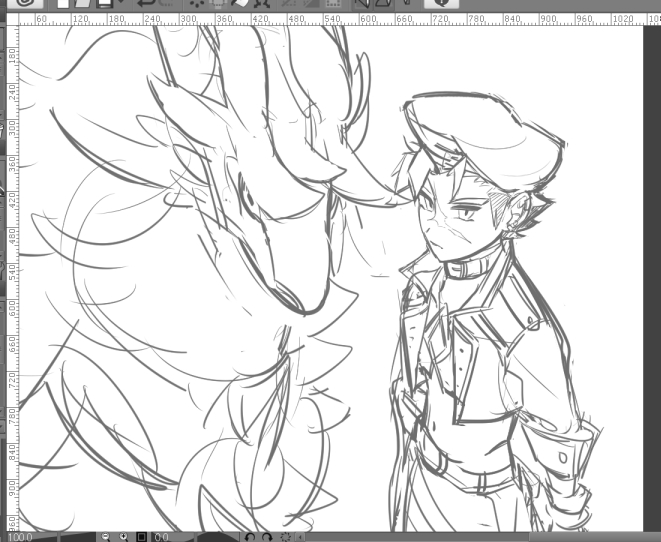Zoom in using the magnifier plus icon
This screenshot has height=542, width=661.
(x=124, y=537)
